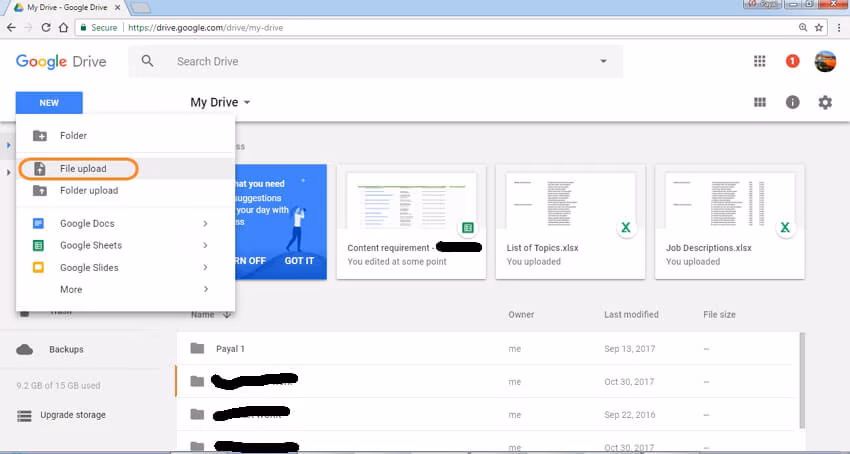Open the settings gear icon
Screen dimensions: 850x454
coord(825,102)
